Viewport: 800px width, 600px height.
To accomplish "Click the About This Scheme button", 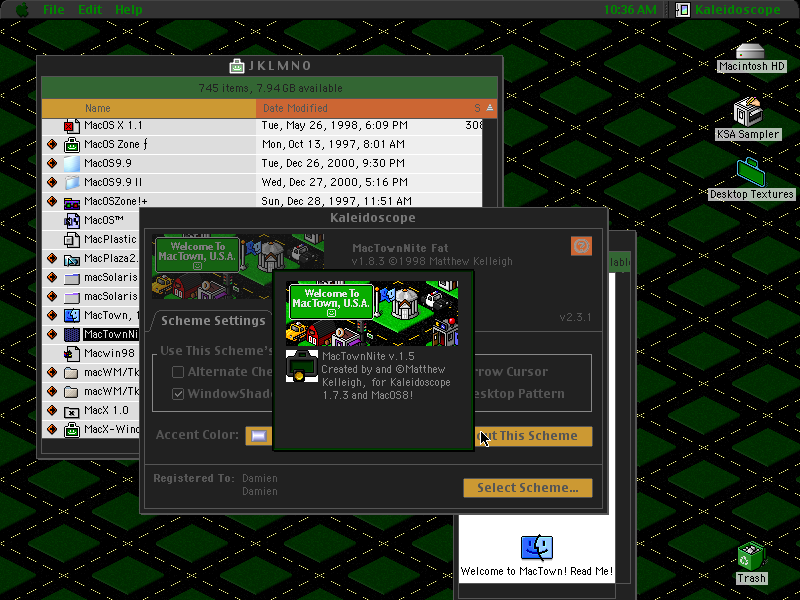I will tap(534, 436).
